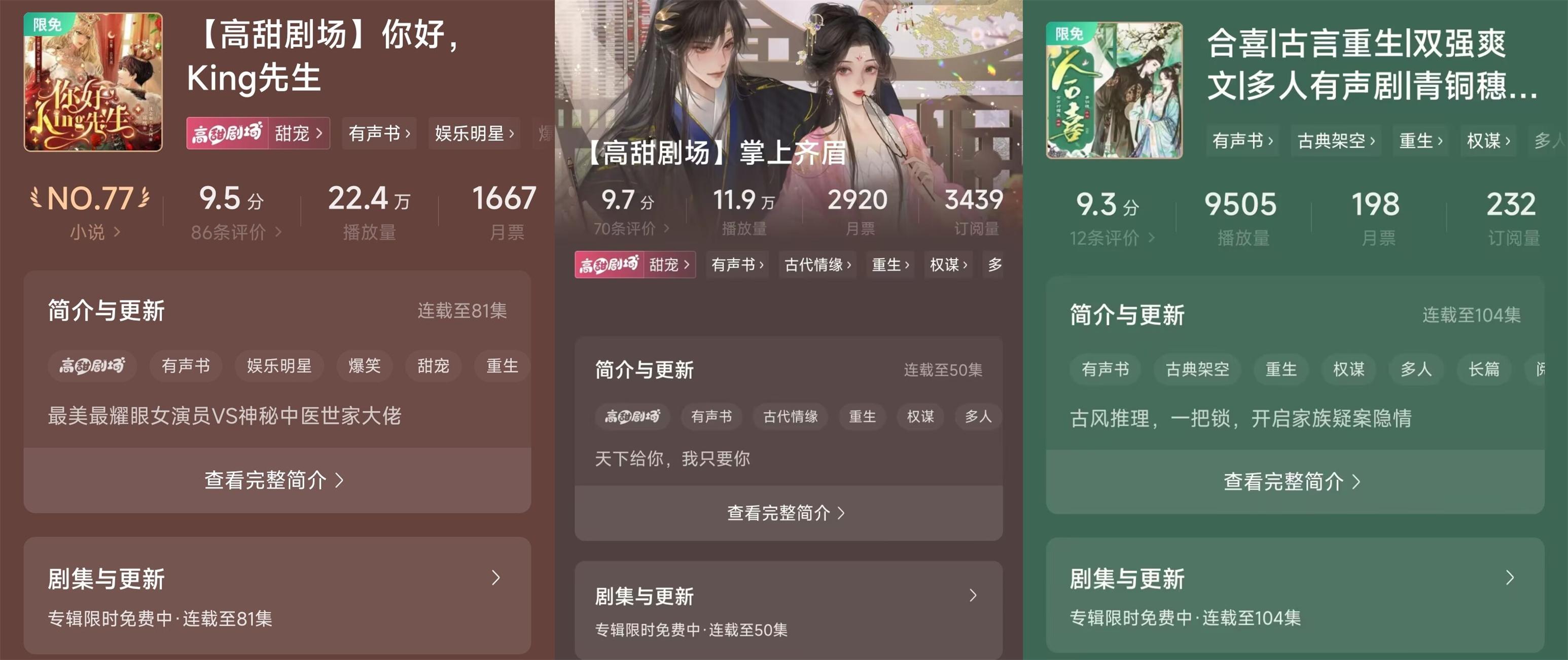Open 剧集与更新 chevron for 连载至81集
Image resolution: width=1568 pixels, height=660 pixels.
[x=496, y=578]
